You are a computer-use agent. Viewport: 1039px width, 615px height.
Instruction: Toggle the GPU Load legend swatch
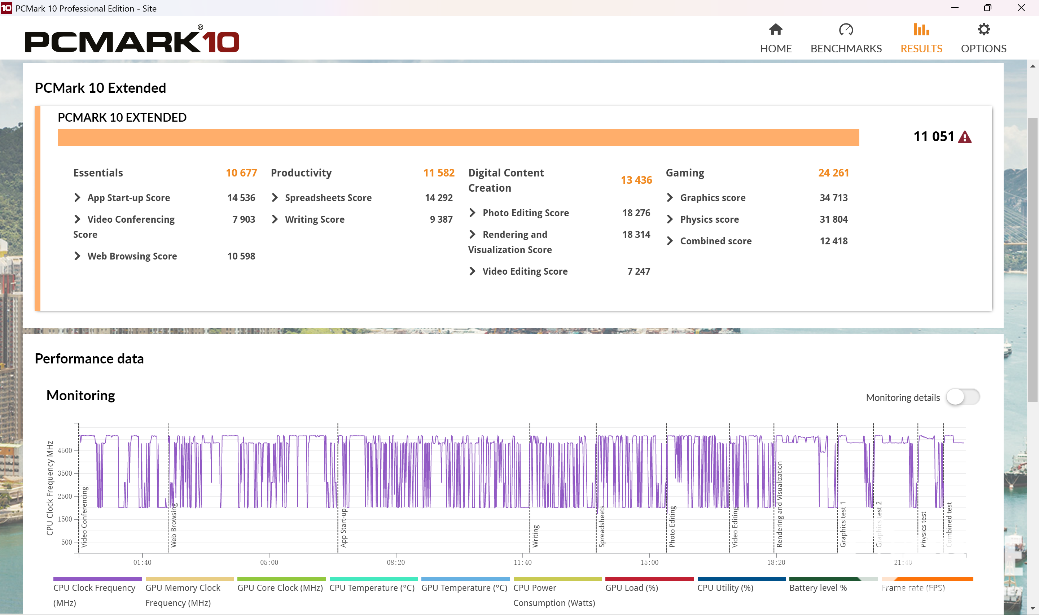(649, 579)
